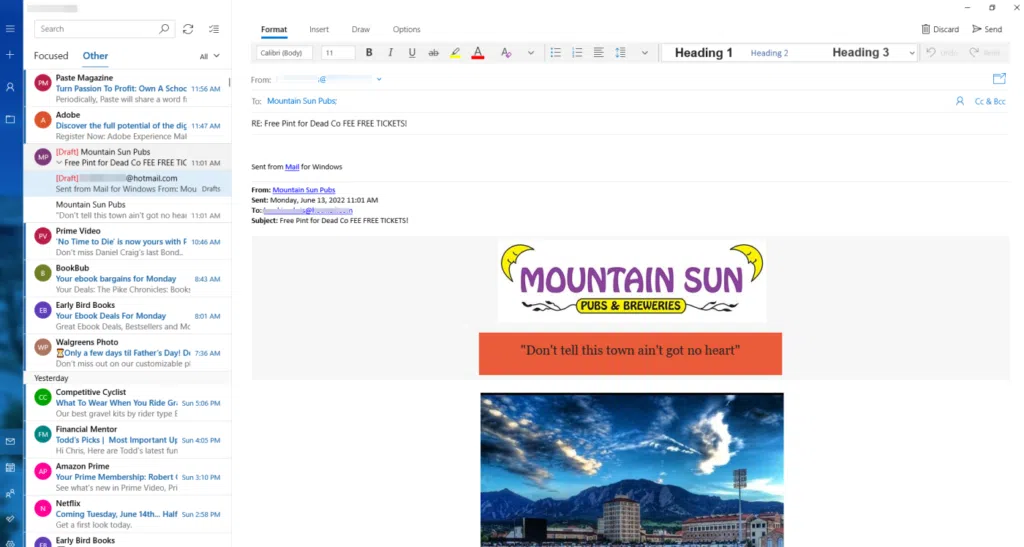Open the BookBub email
This screenshot has height=547, width=1024.
pyautogui.click(x=127, y=279)
